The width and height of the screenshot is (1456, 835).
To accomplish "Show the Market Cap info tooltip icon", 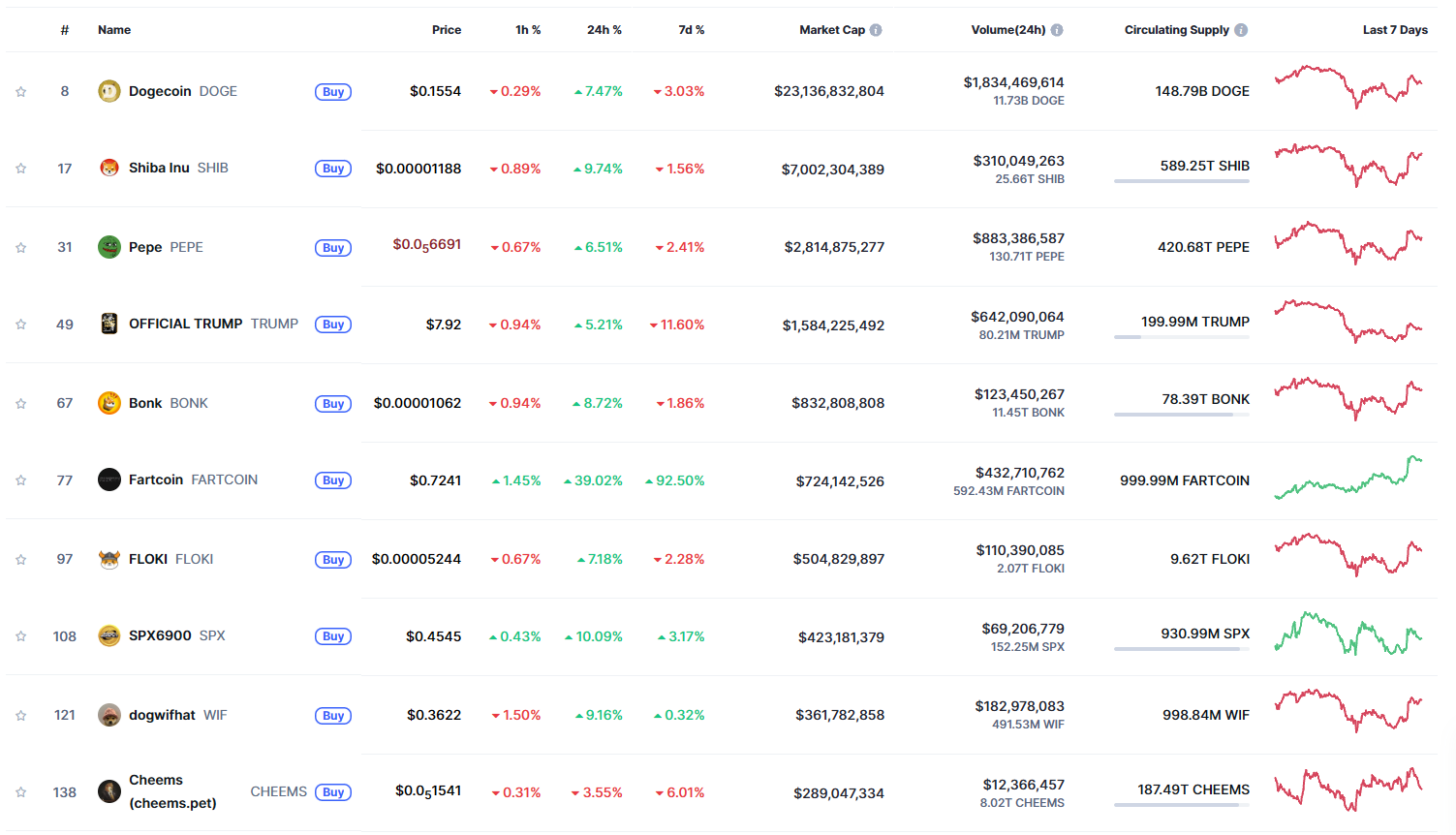I will click(x=876, y=30).
